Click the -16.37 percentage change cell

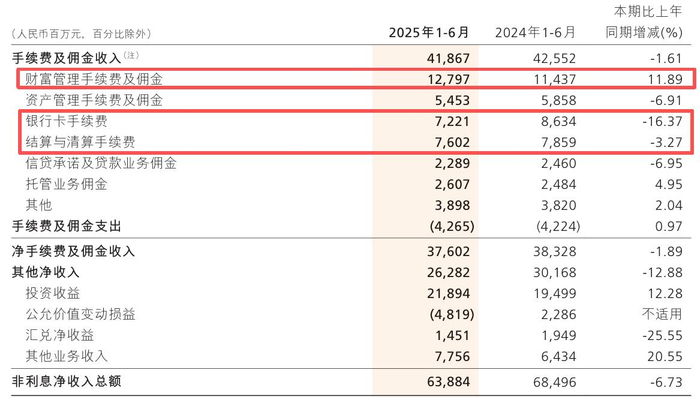662,121
